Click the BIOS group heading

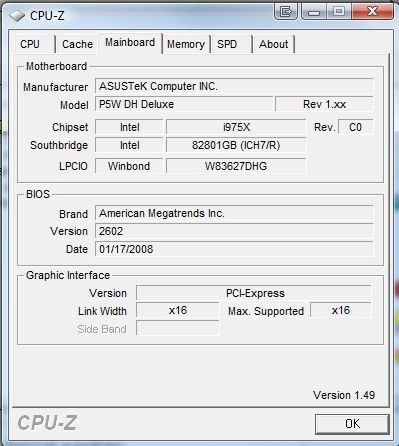point(38,194)
